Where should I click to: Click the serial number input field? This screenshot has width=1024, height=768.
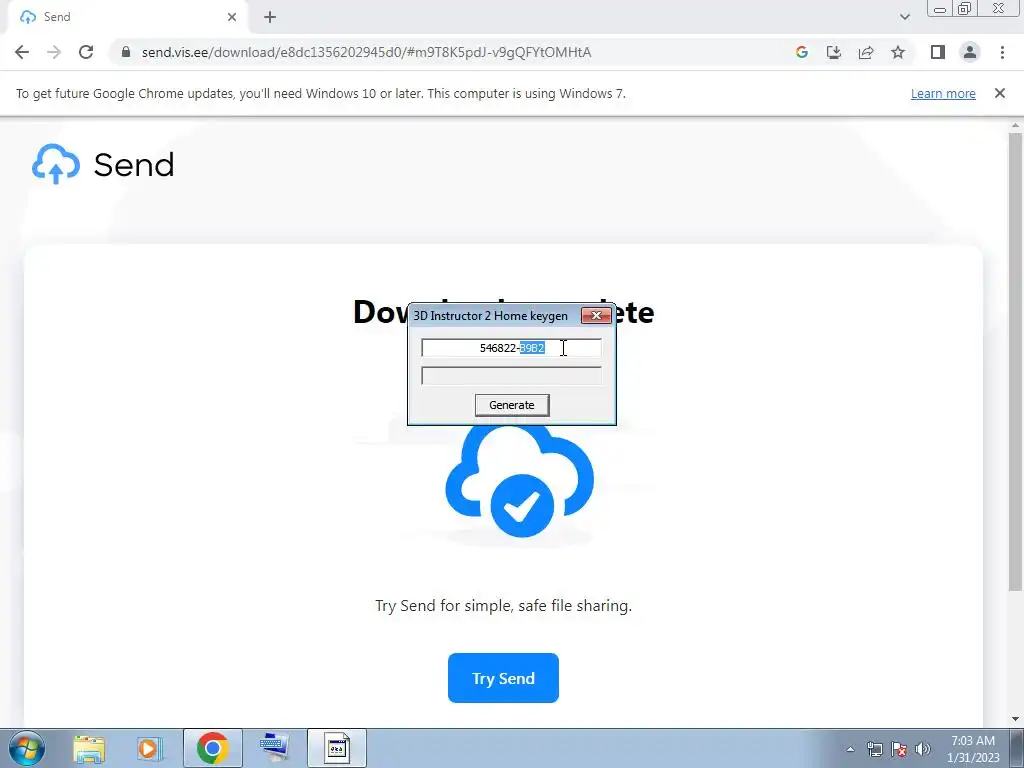coord(511,348)
